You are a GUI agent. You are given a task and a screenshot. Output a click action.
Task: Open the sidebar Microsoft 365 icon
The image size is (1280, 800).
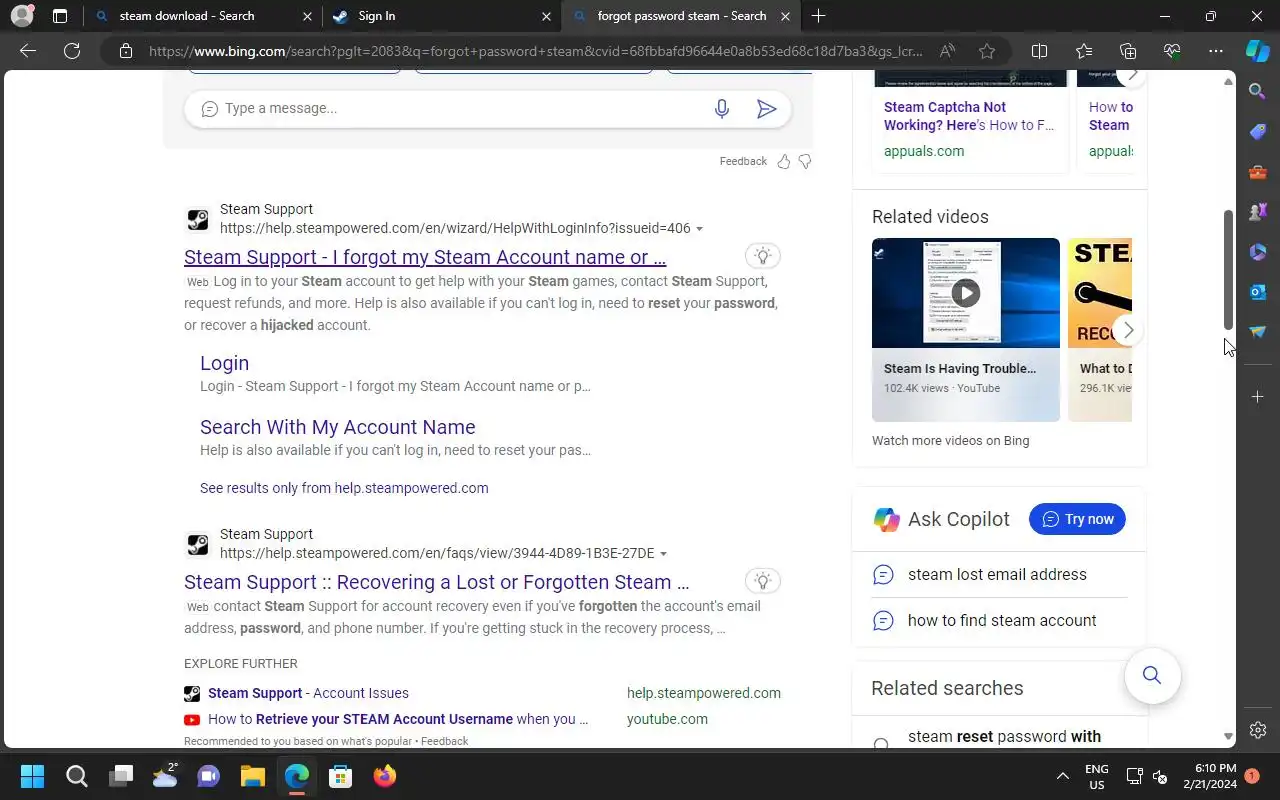pyautogui.click(x=1258, y=251)
